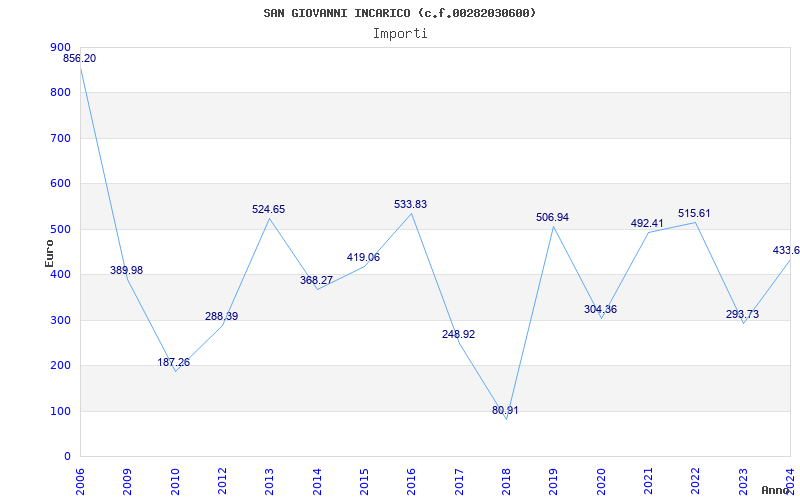Click the 2016 x-axis year label
This screenshot has height=500, width=800.
point(411,479)
